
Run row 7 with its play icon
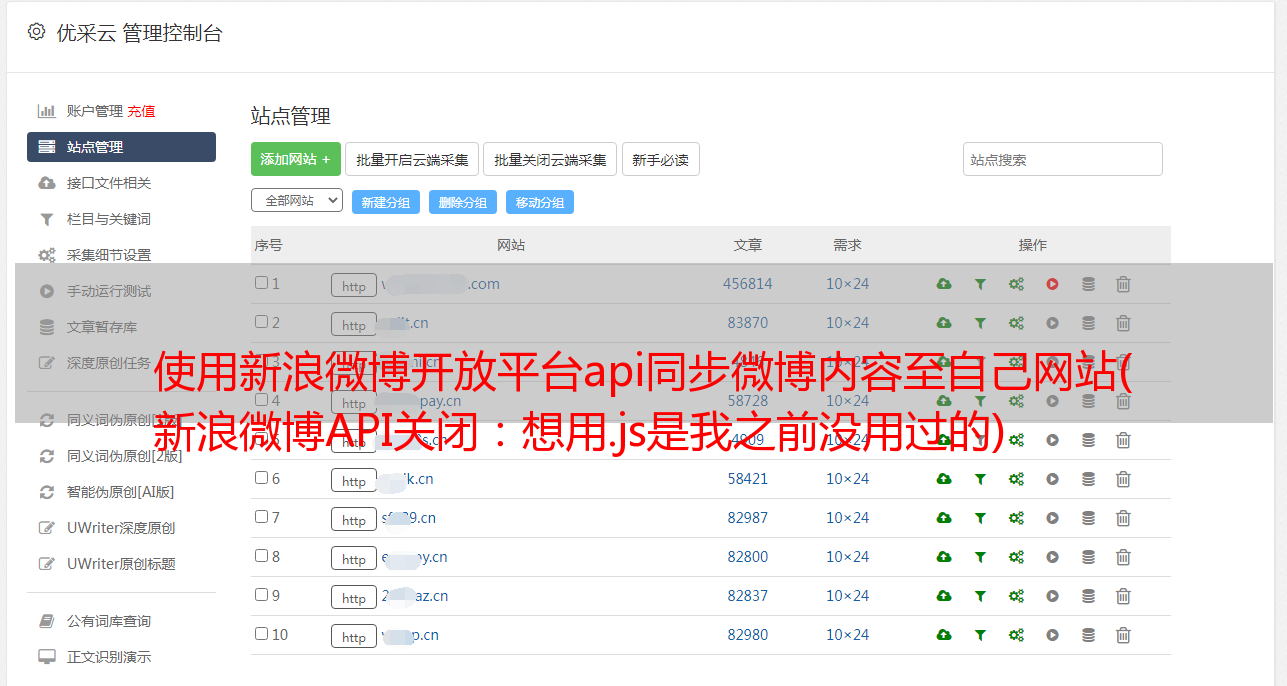coord(1052,518)
